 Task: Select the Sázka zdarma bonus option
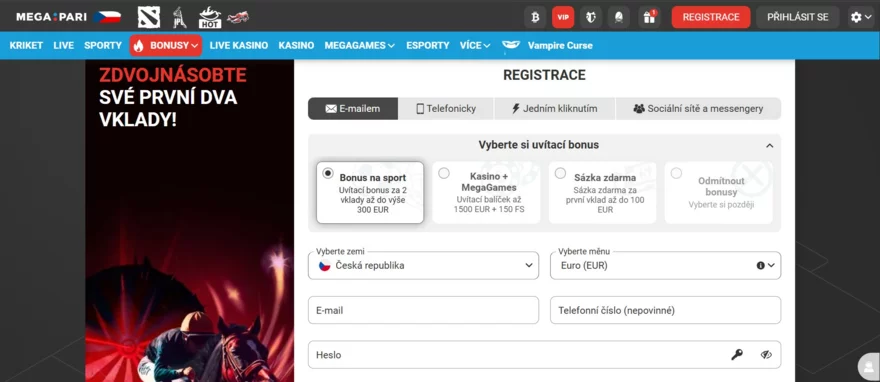tap(602, 192)
